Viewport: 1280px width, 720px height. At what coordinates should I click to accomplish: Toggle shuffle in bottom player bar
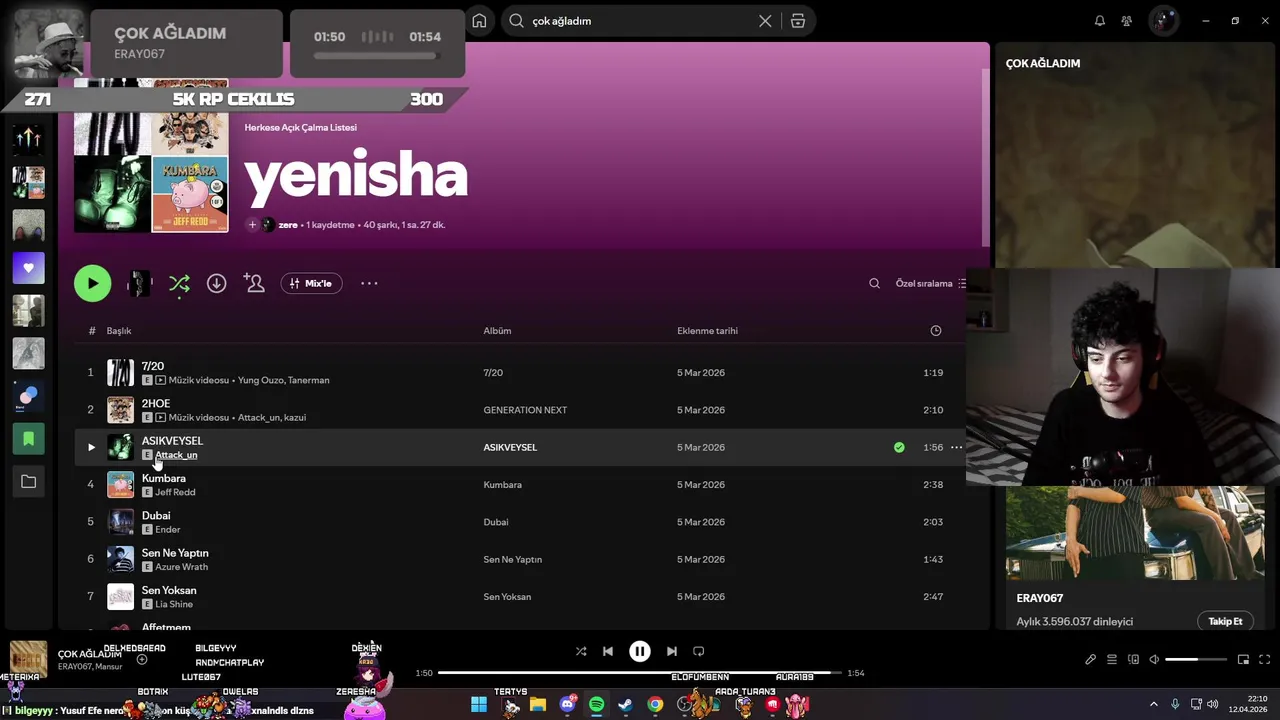pyautogui.click(x=581, y=651)
